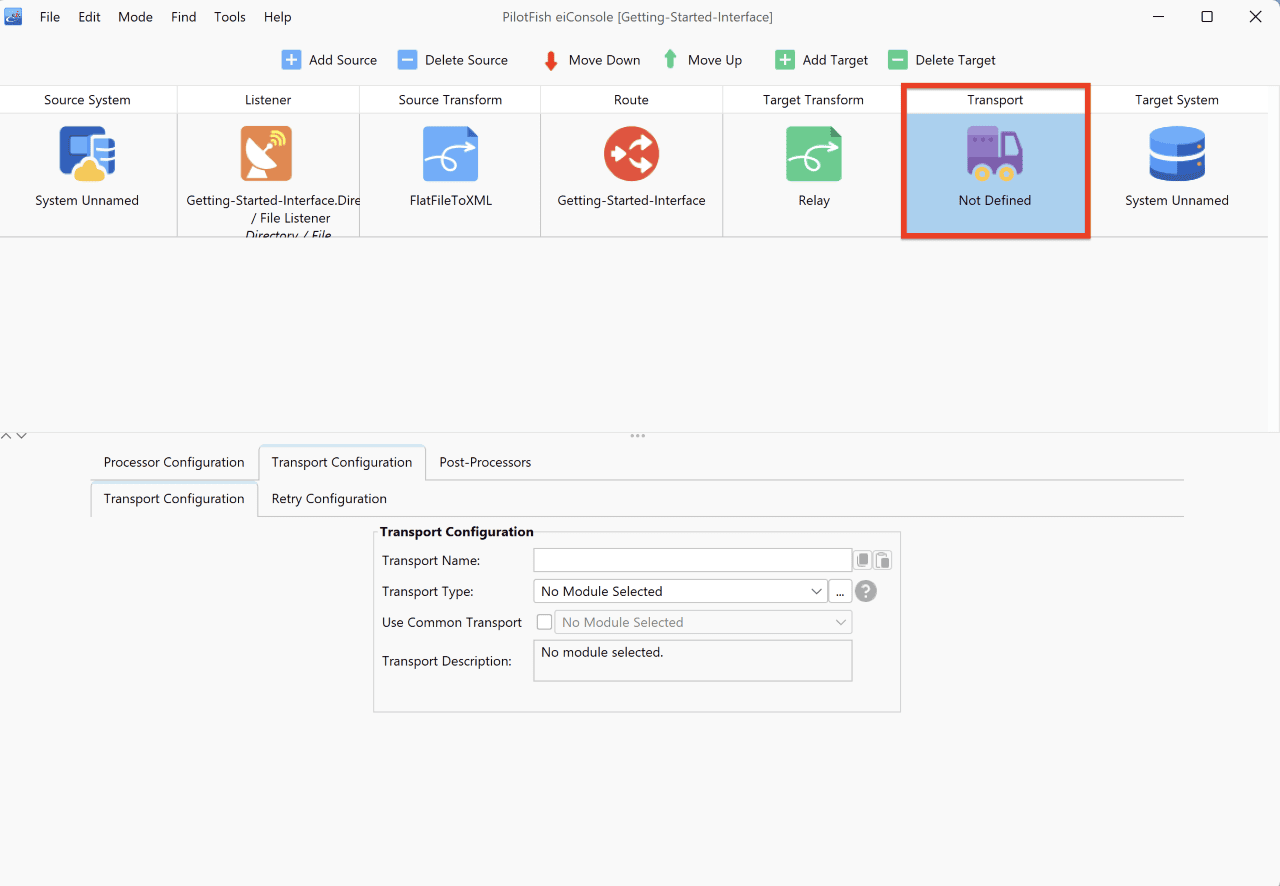Viewport: 1280px width, 886px height.
Task: Open the FlatFileToXML source transform icon
Action: [x=450, y=153]
